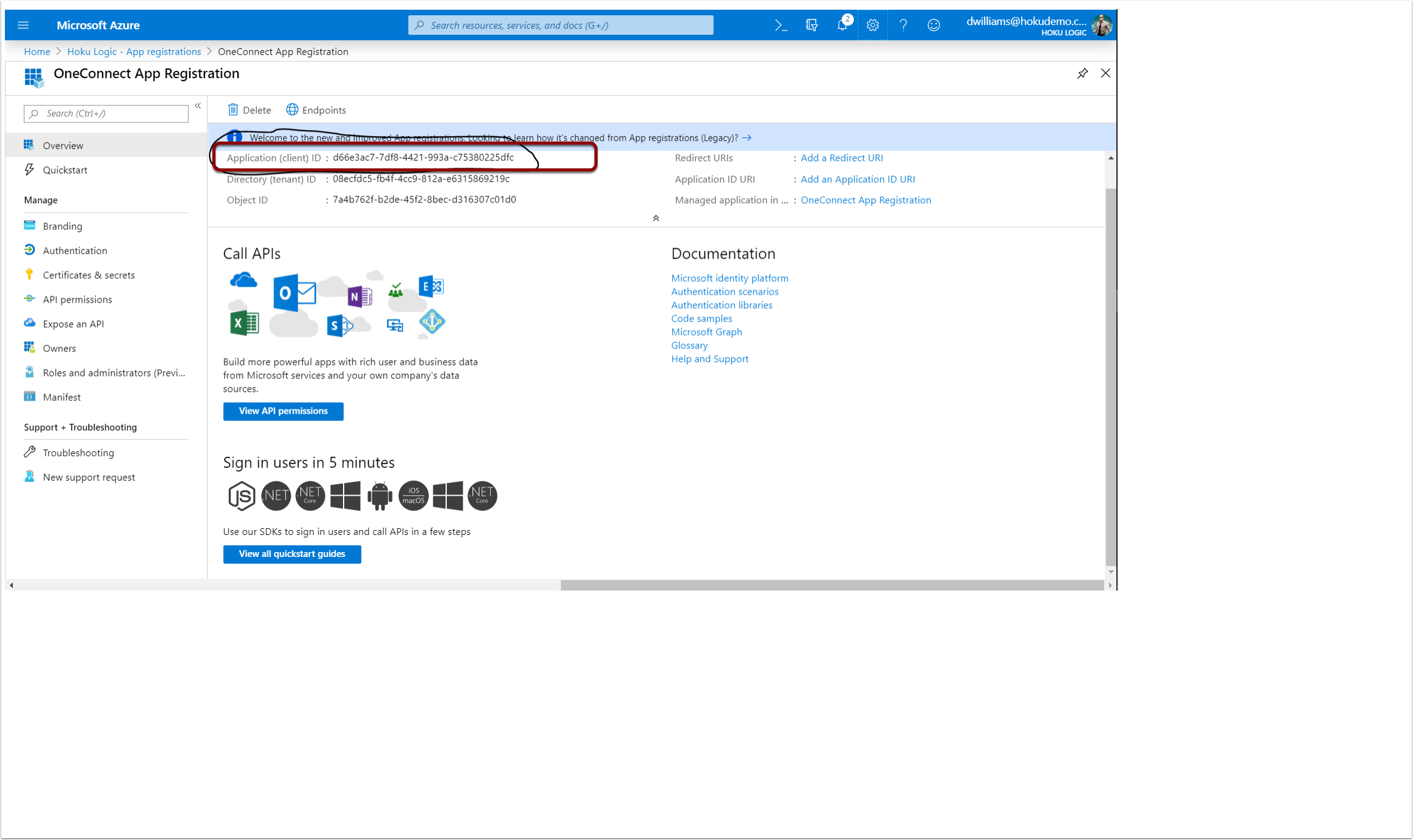The image size is (1413, 840).
Task: Click the OneNote icon in Call APIs
Action: coord(360,296)
